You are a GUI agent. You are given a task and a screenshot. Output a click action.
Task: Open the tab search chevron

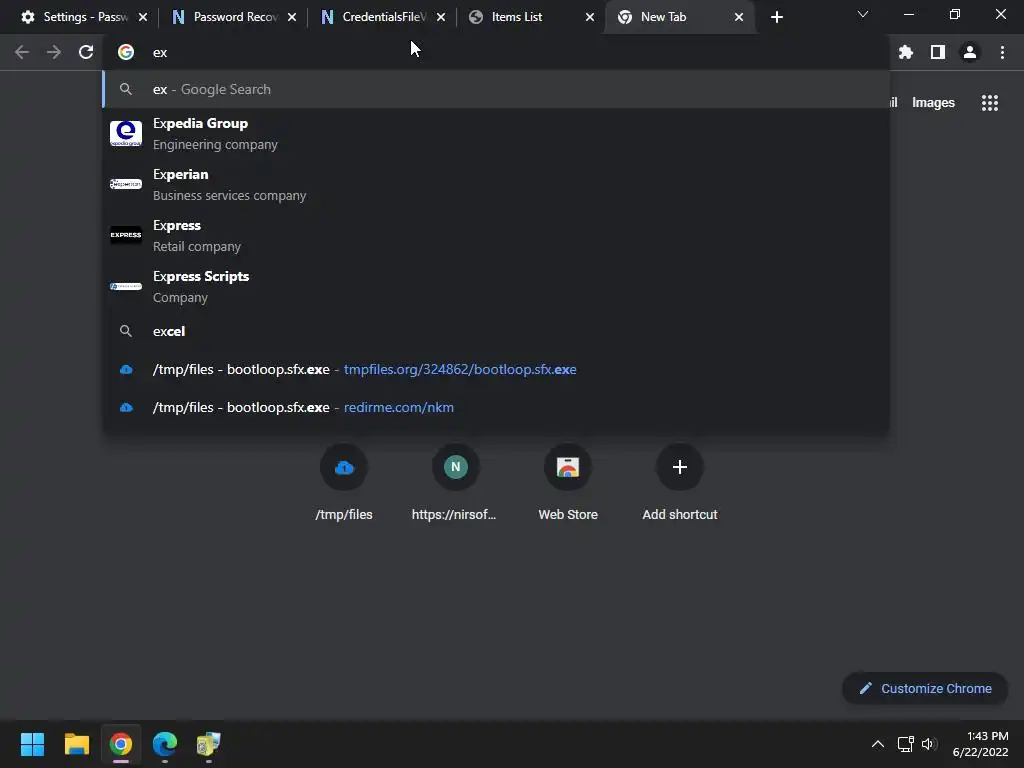click(863, 14)
